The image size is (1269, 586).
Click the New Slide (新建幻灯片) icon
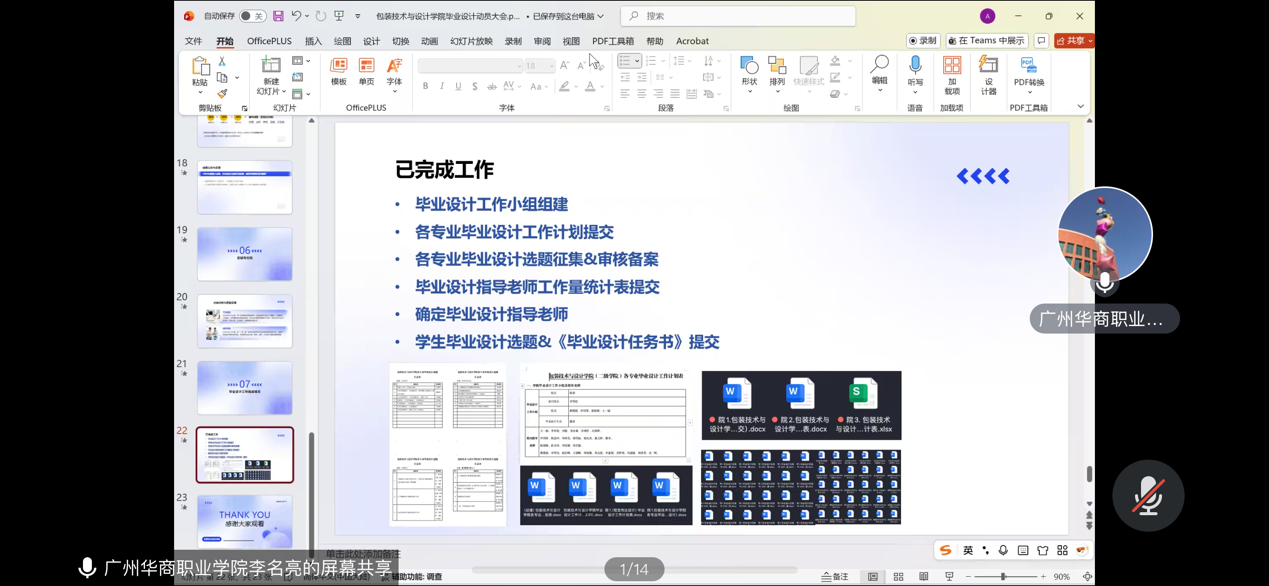[271, 67]
